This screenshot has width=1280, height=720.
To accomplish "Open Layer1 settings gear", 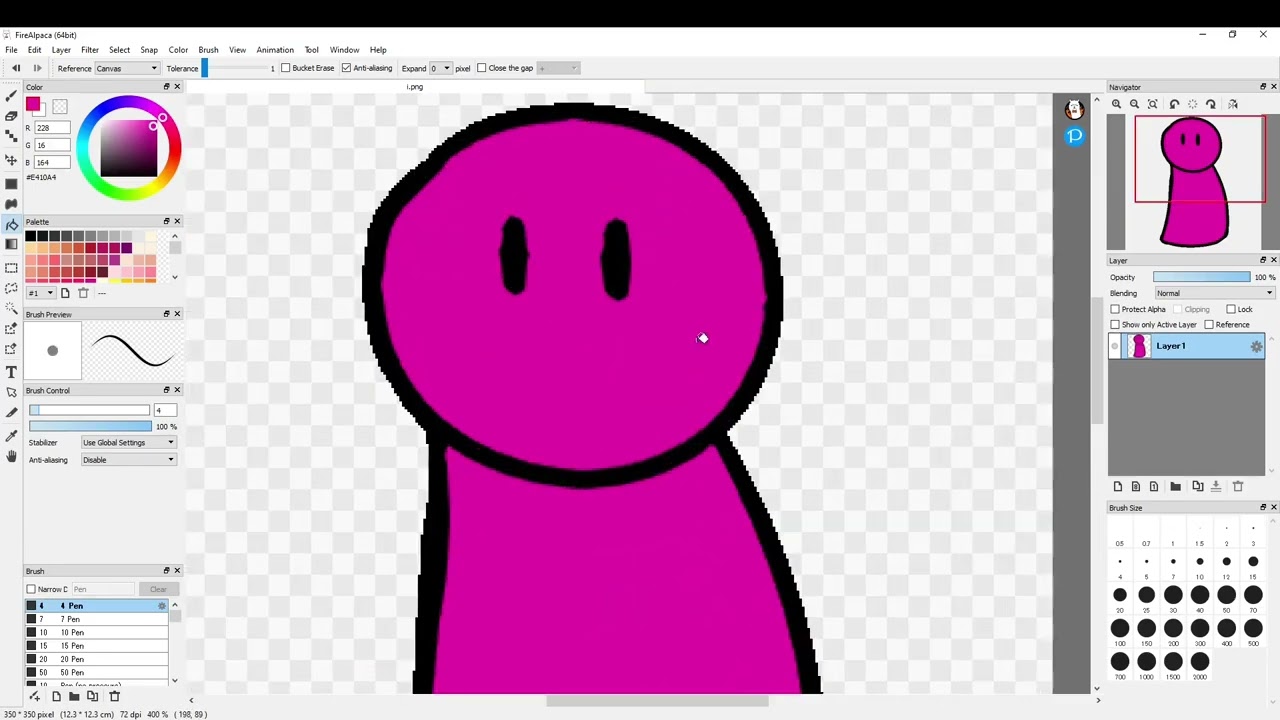I will tap(1256, 346).
